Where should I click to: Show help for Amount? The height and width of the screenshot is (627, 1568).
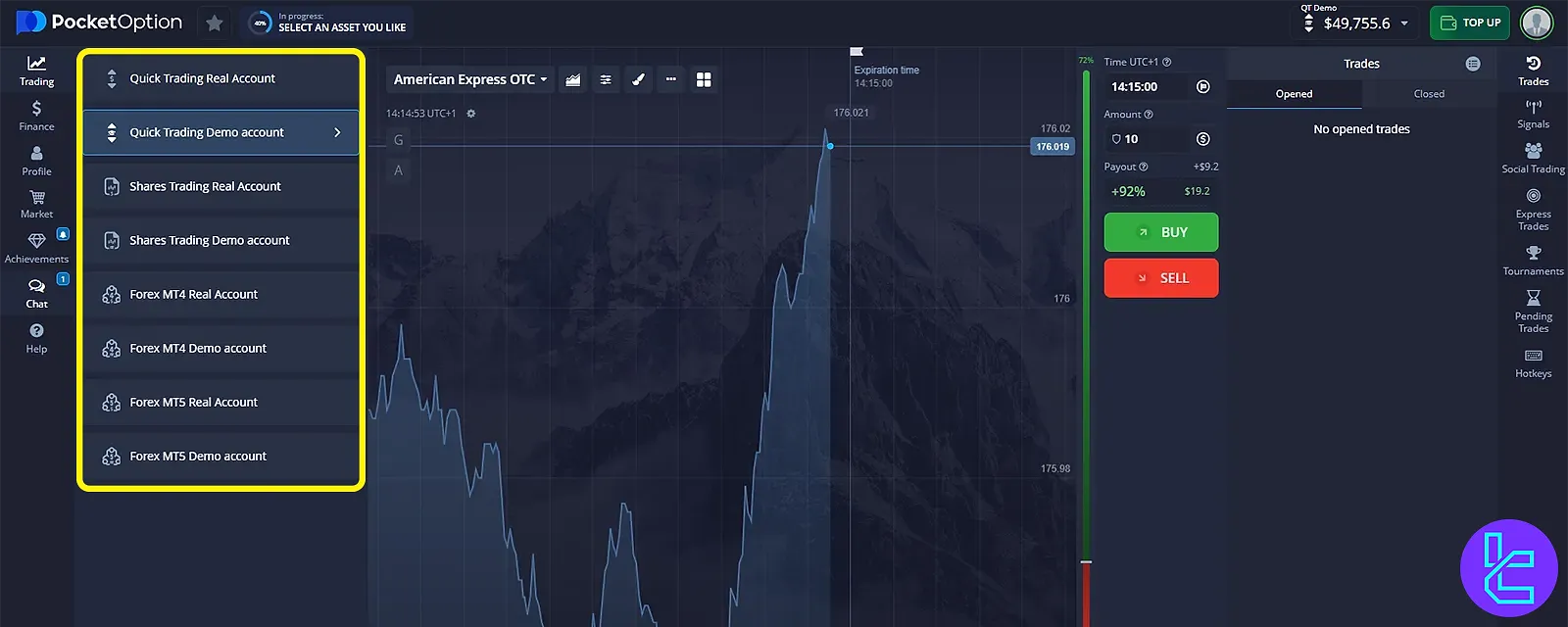pyautogui.click(x=1149, y=115)
